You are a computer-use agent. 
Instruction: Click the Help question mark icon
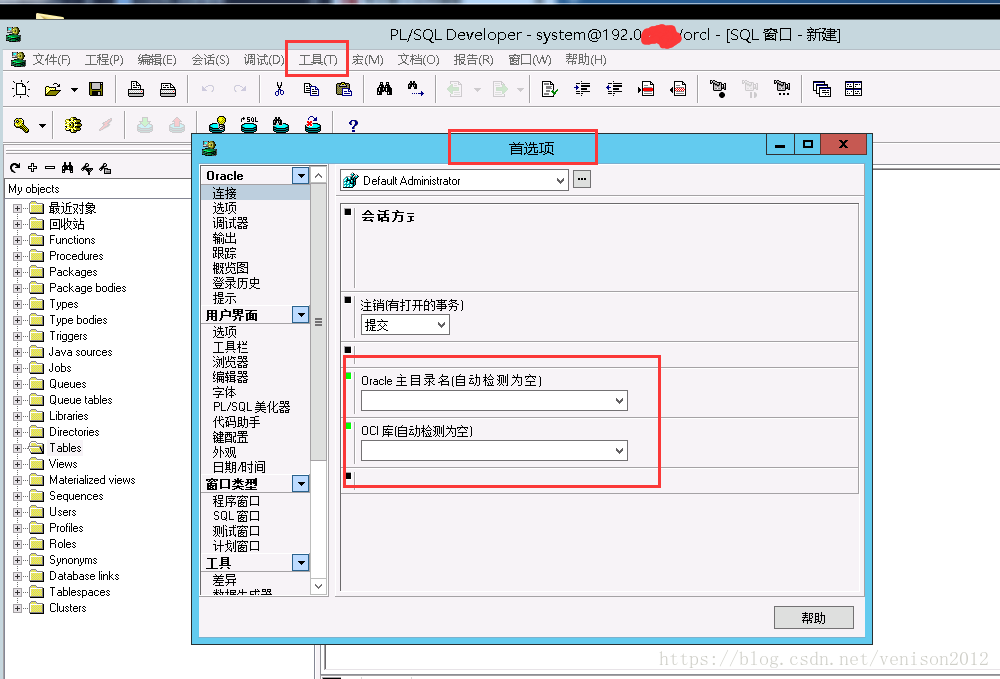pyautogui.click(x=353, y=125)
